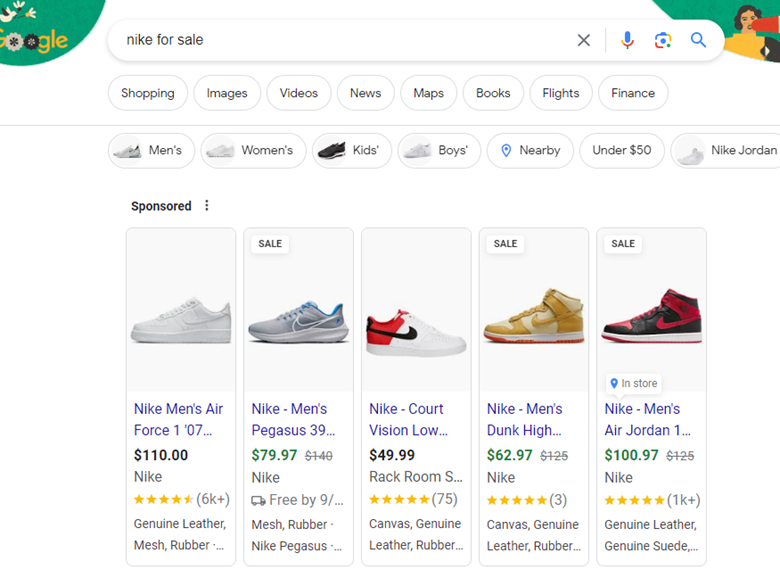
Task: Click the $100.97 sale price on Air Jordan 1
Action: [x=631, y=455]
